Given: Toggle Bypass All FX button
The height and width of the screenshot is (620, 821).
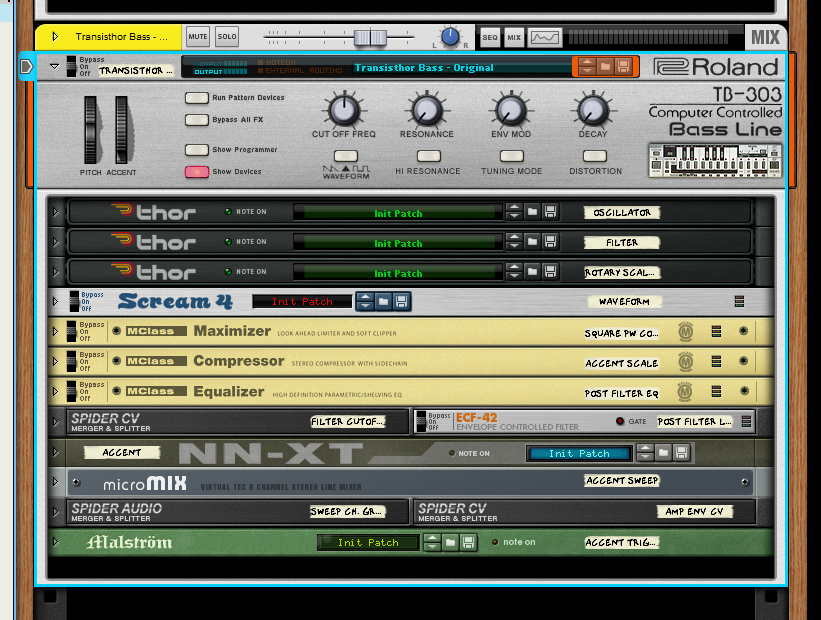Looking at the screenshot, I should coord(197,120).
